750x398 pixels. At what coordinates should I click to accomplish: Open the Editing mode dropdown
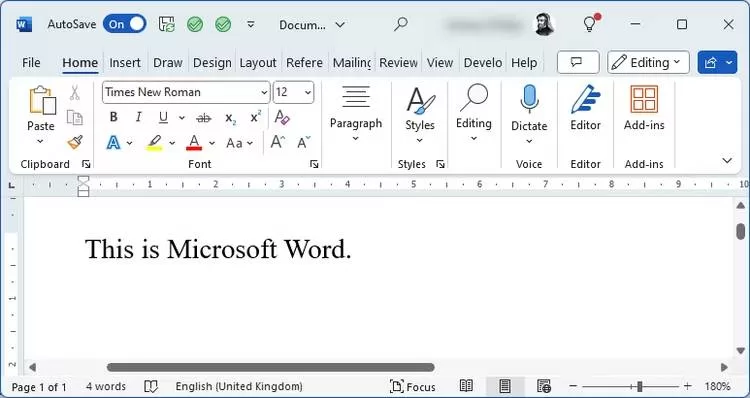click(648, 62)
